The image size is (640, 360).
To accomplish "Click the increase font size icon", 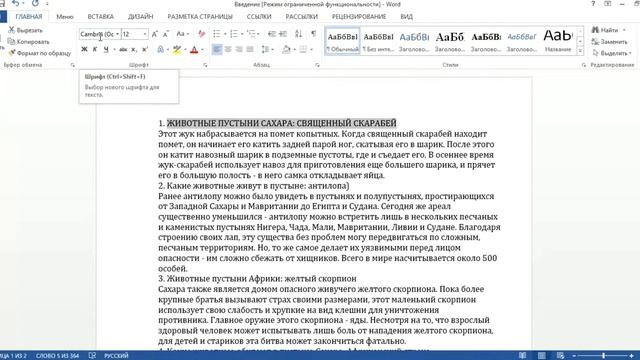I will [x=155, y=34].
